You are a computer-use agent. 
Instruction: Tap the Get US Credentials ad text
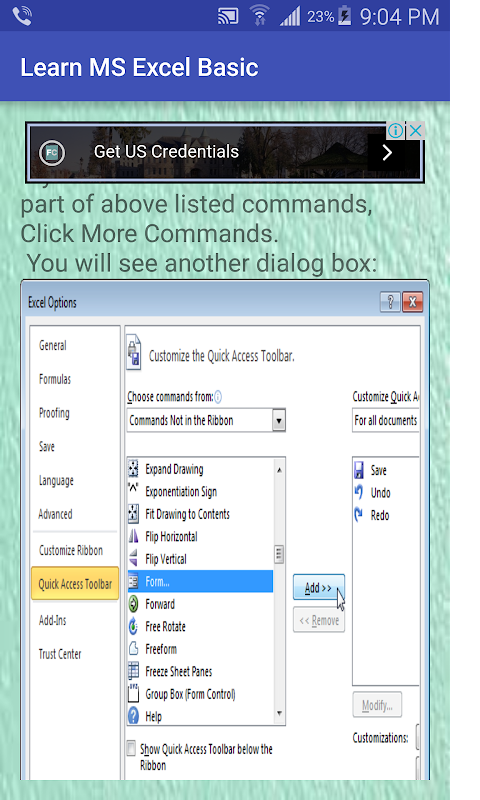(166, 152)
